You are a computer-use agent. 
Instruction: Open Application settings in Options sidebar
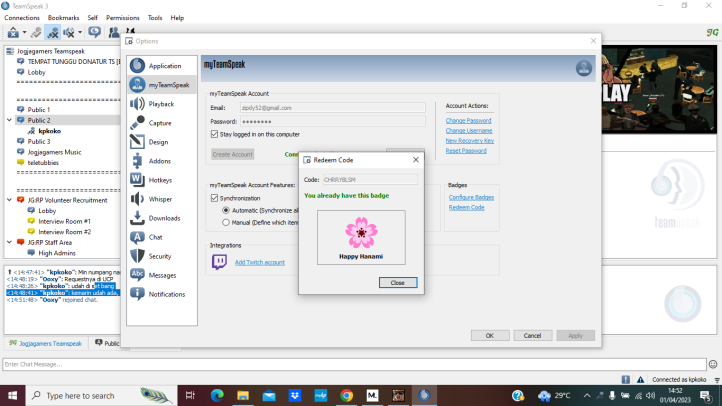162,66
